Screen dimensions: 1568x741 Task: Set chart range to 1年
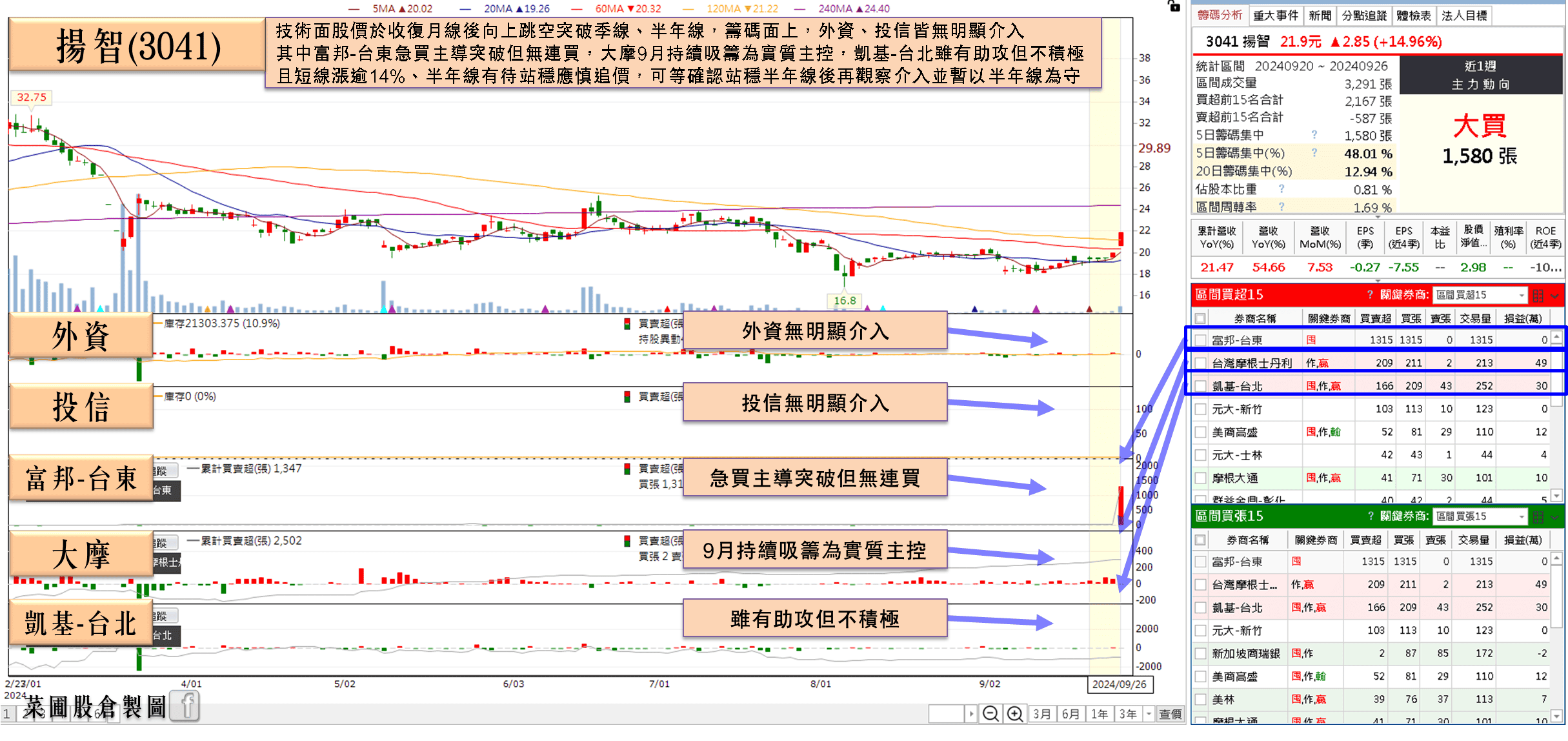tap(1100, 714)
